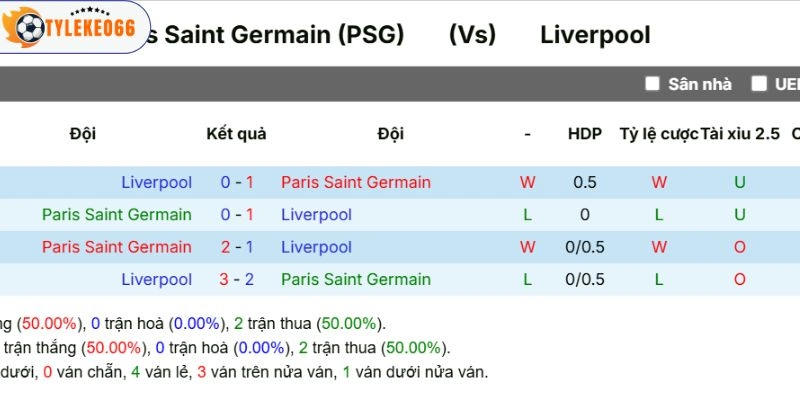Click the HDP column header
Screen dimensions: 800x400
tap(585, 134)
